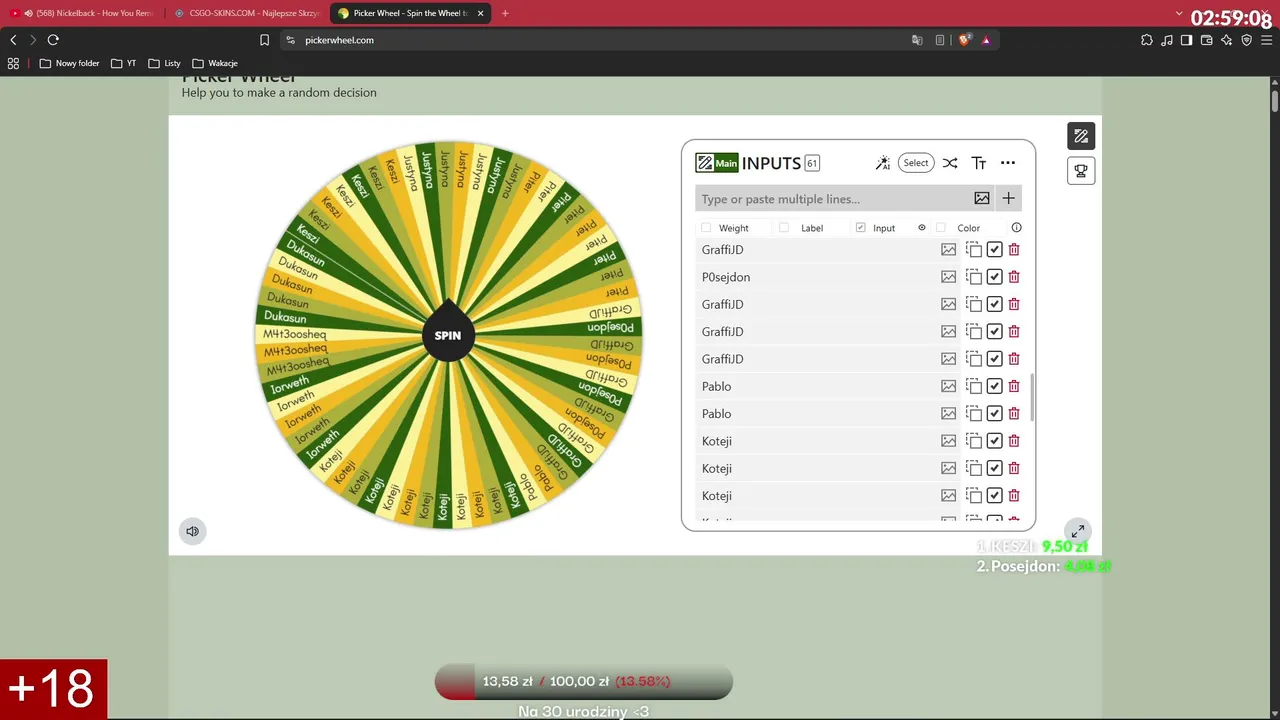The image size is (1280, 720).
Task: Toggle the eye visibility icon beside Input
Action: point(922,228)
